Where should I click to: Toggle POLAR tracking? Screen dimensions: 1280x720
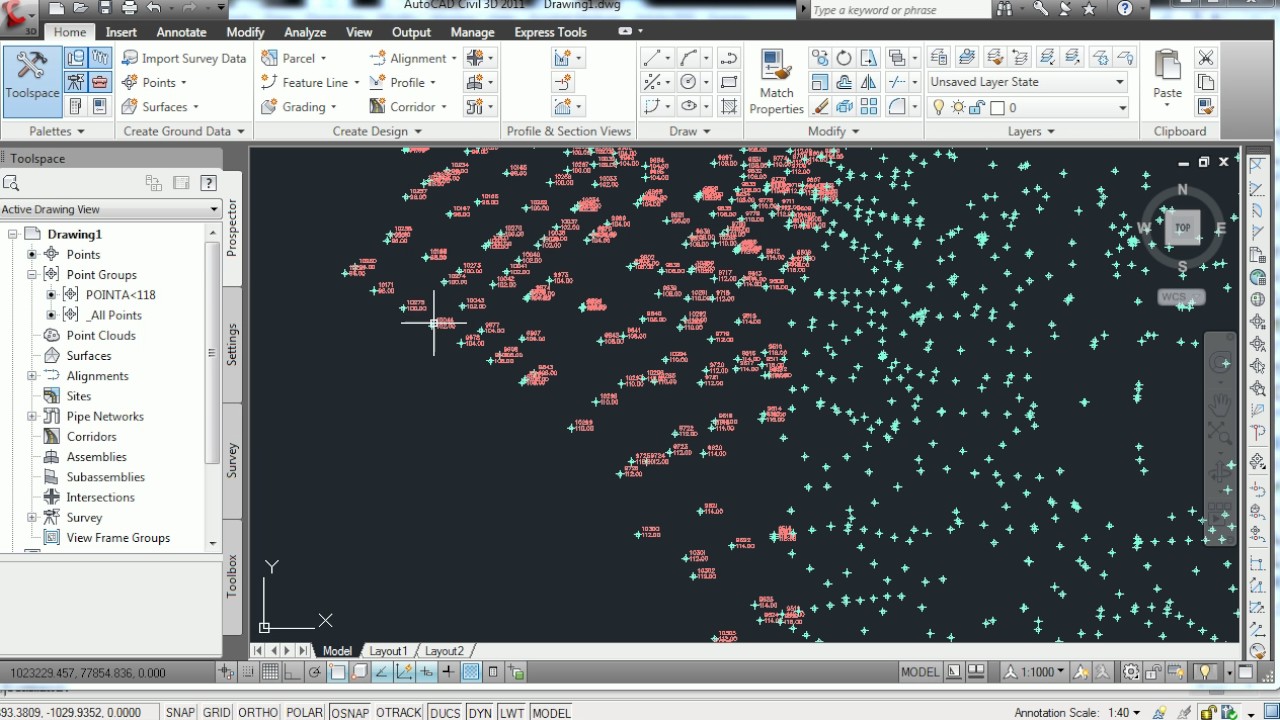tap(304, 713)
